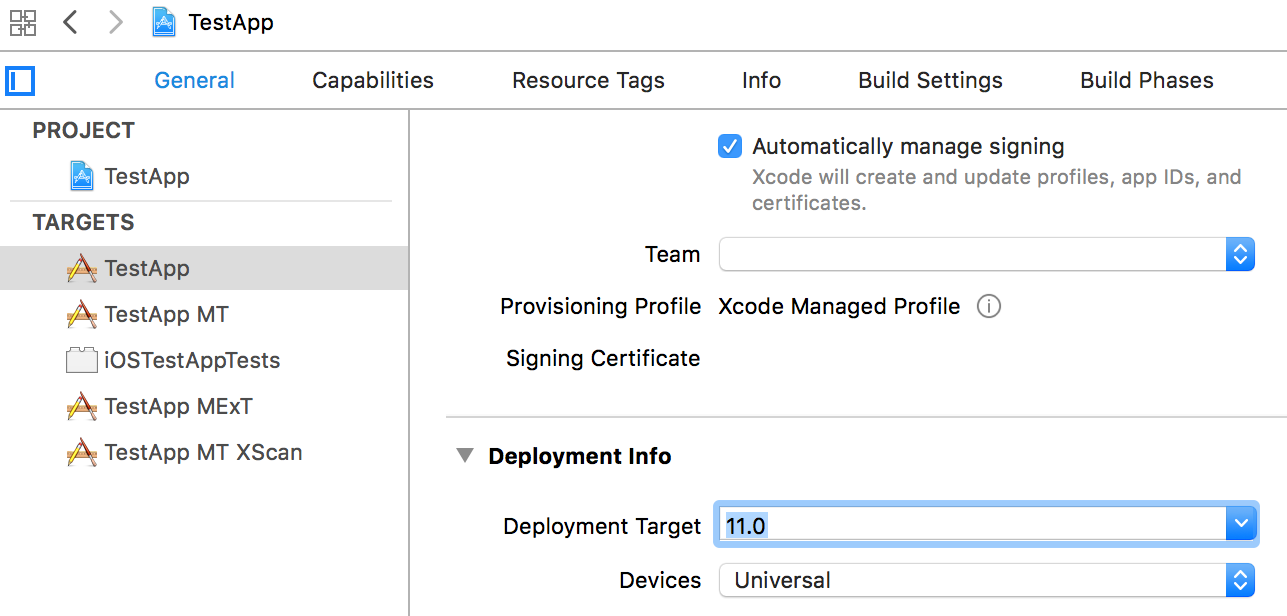Collapse the Deployment Info section
Screen dimensions: 1287x616
(x=464, y=457)
